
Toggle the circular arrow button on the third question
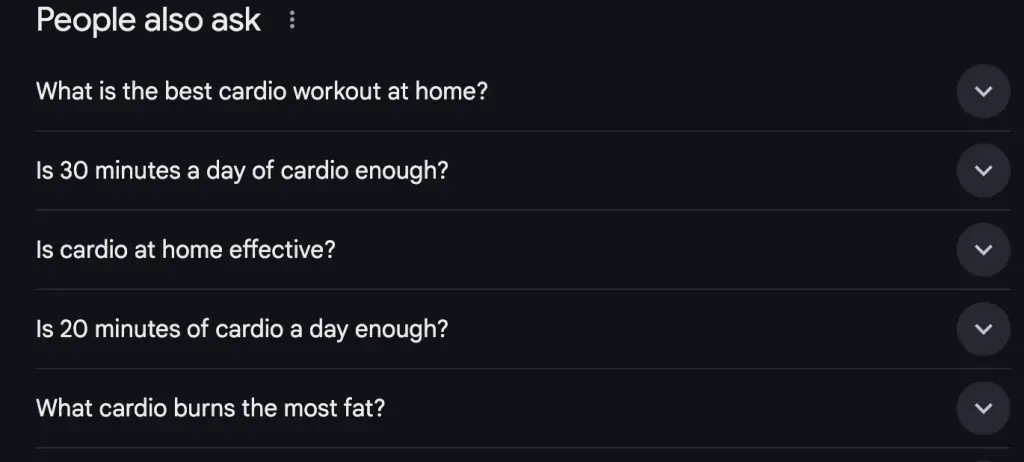(x=984, y=250)
